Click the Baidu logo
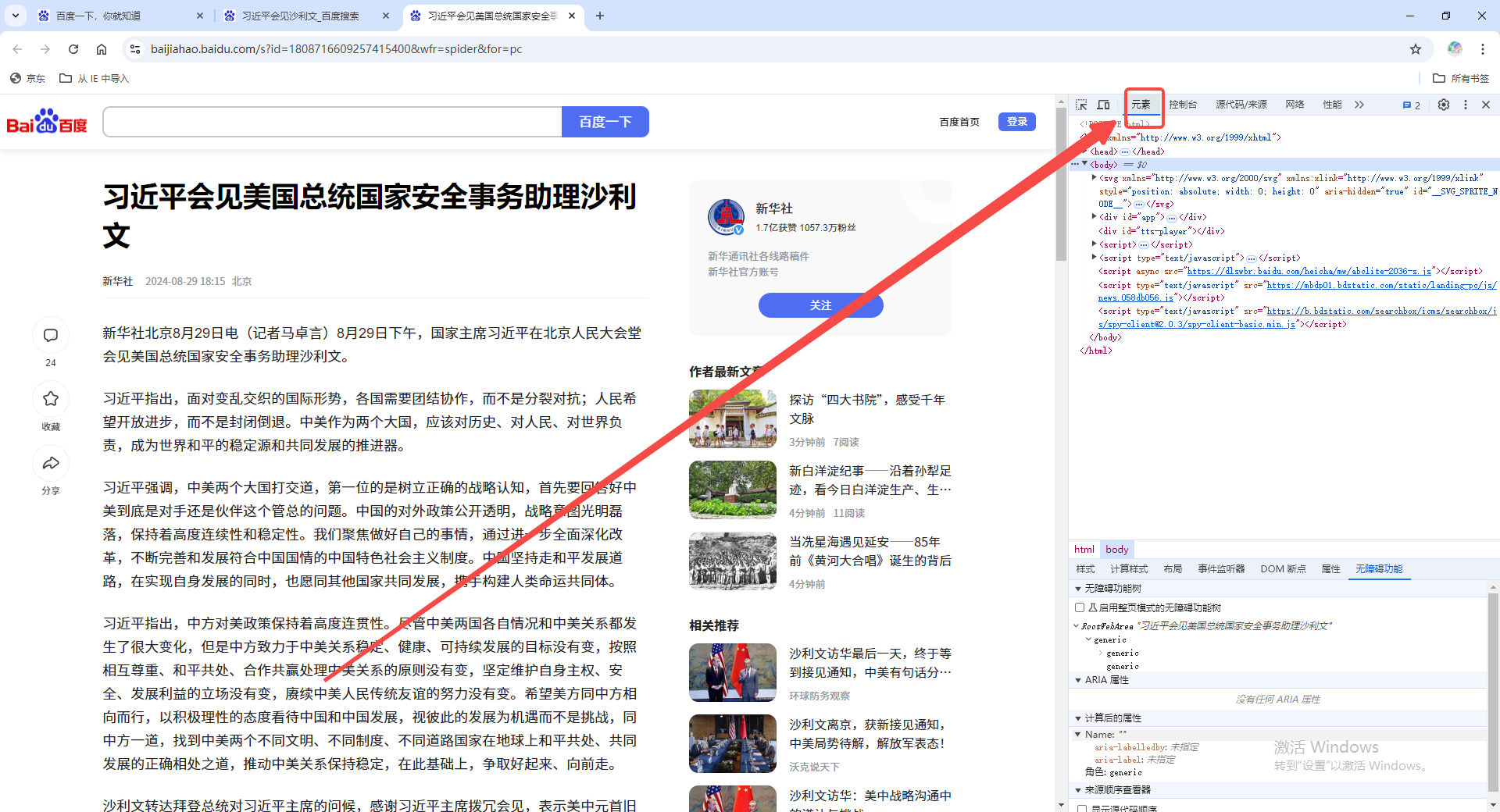The width and height of the screenshot is (1500, 812). (47, 122)
